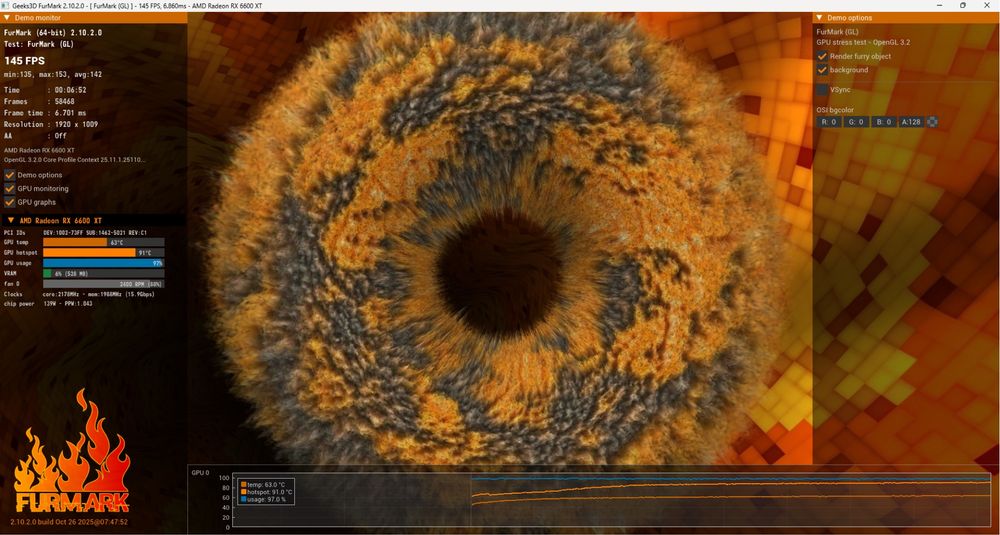Click the Frames 58468 row
This screenshot has width=1000, height=535.
[x=40, y=101]
